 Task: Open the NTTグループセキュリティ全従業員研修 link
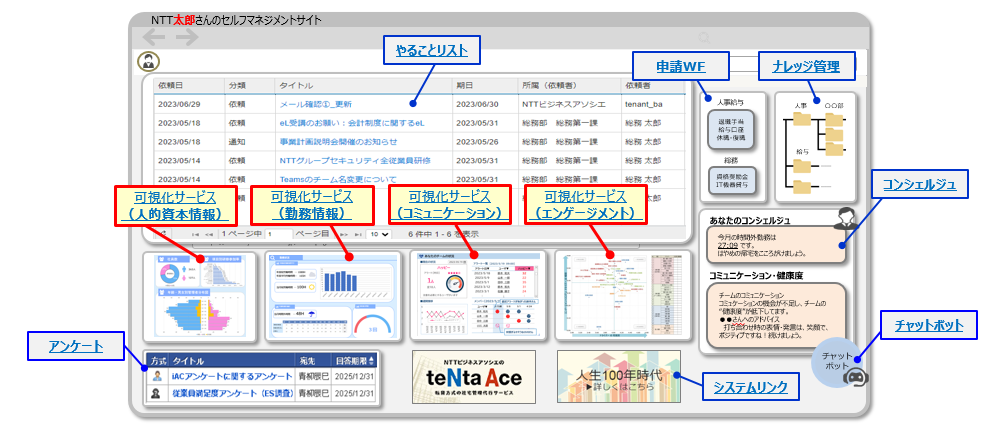point(341,160)
